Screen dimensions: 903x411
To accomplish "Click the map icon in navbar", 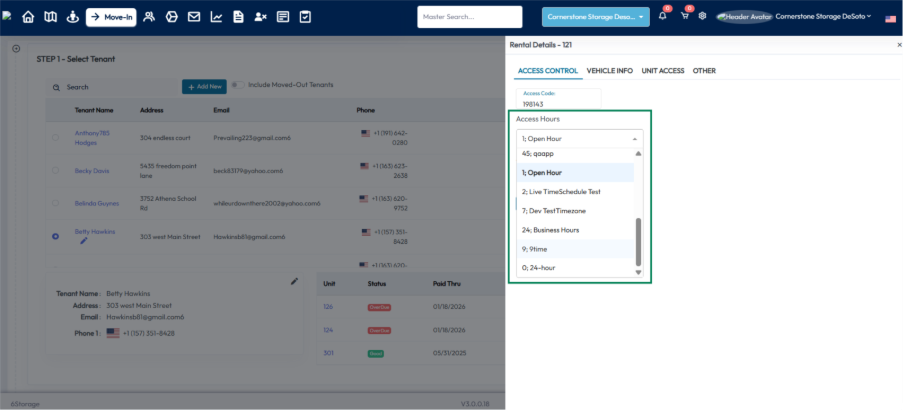I will coord(49,17).
